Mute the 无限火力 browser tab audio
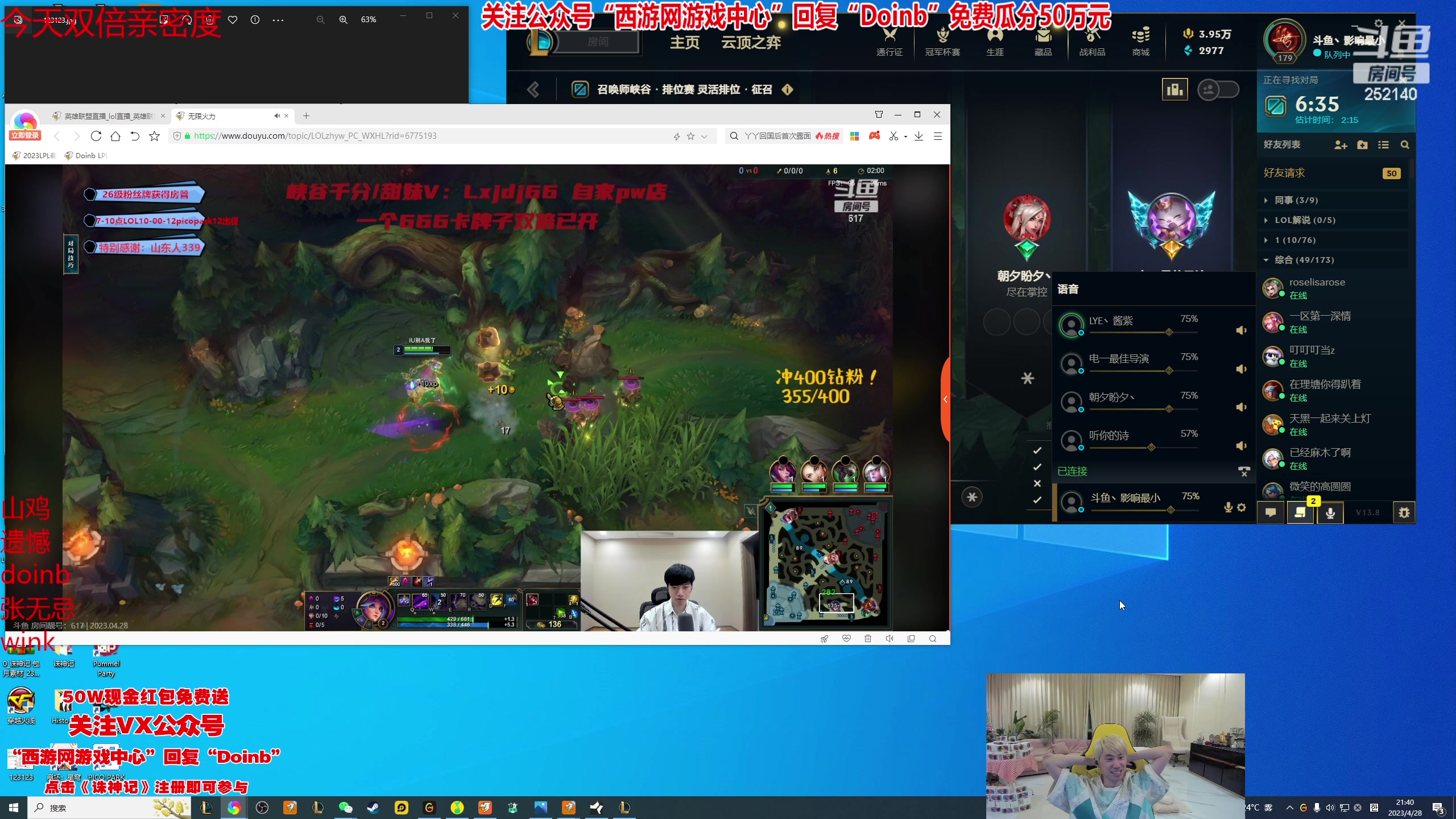Screen dimensions: 1456x819 (276, 116)
